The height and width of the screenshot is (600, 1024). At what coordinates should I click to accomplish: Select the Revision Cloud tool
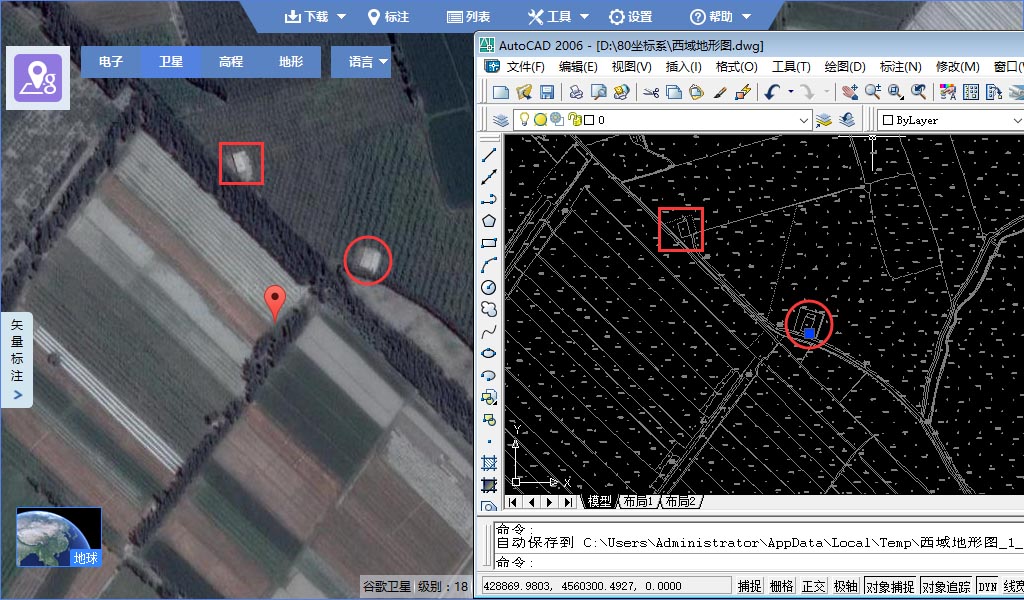(489, 309)
